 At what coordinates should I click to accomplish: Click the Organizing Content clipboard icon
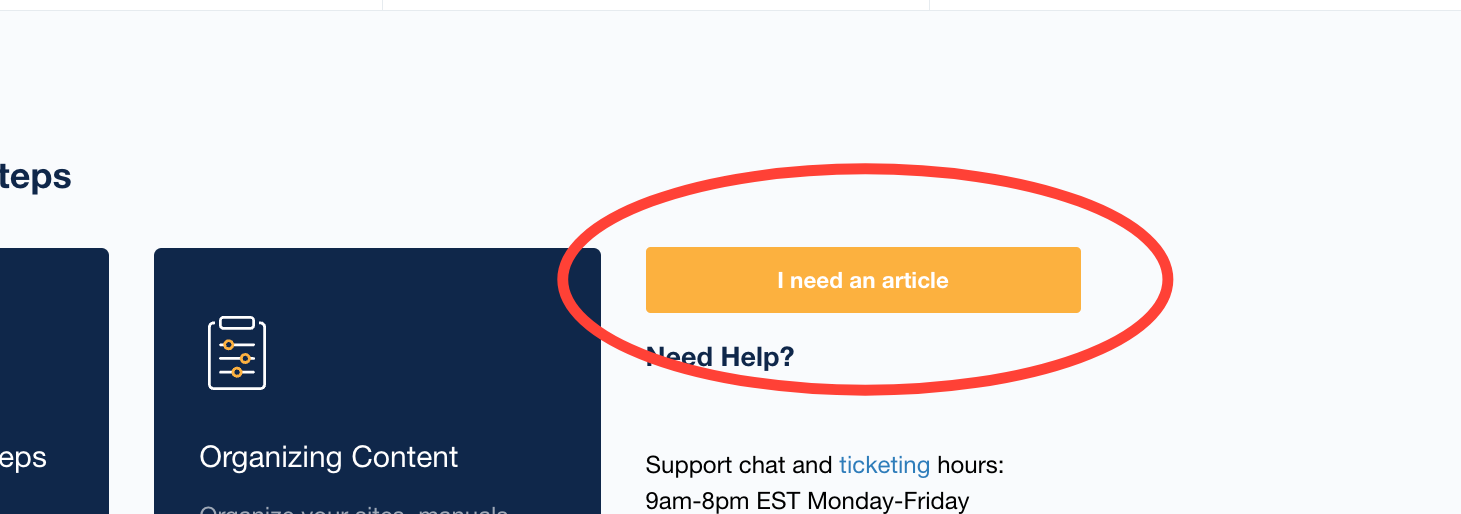pyautogui.click(x=237, y=353)
